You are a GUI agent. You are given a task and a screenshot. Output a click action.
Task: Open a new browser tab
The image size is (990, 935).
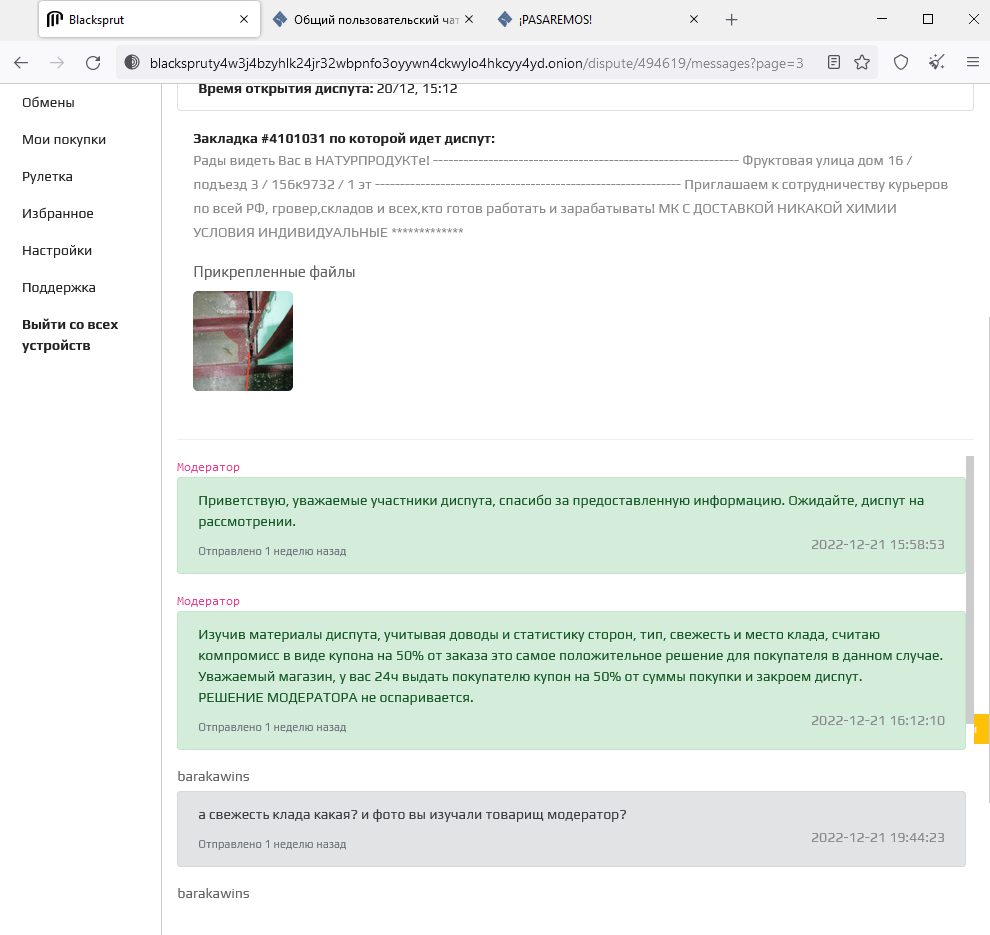[731, 20]
